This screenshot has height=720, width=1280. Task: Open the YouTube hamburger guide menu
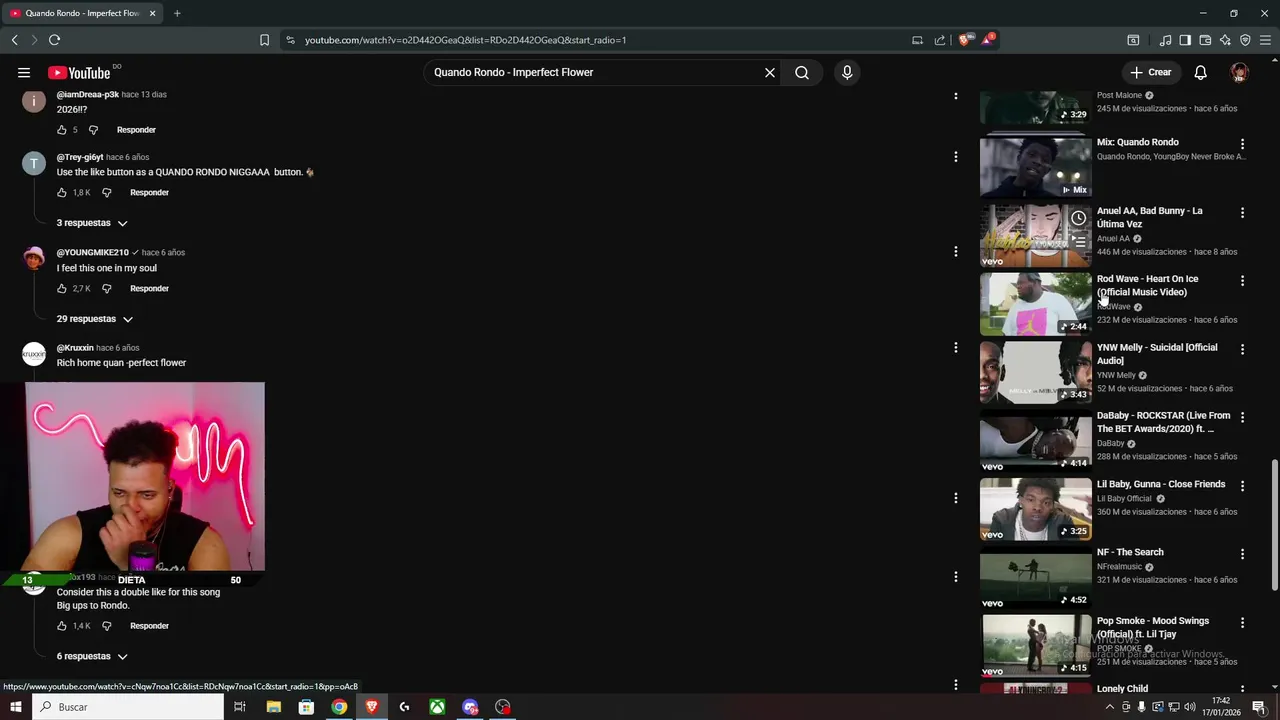click(24, 72)
